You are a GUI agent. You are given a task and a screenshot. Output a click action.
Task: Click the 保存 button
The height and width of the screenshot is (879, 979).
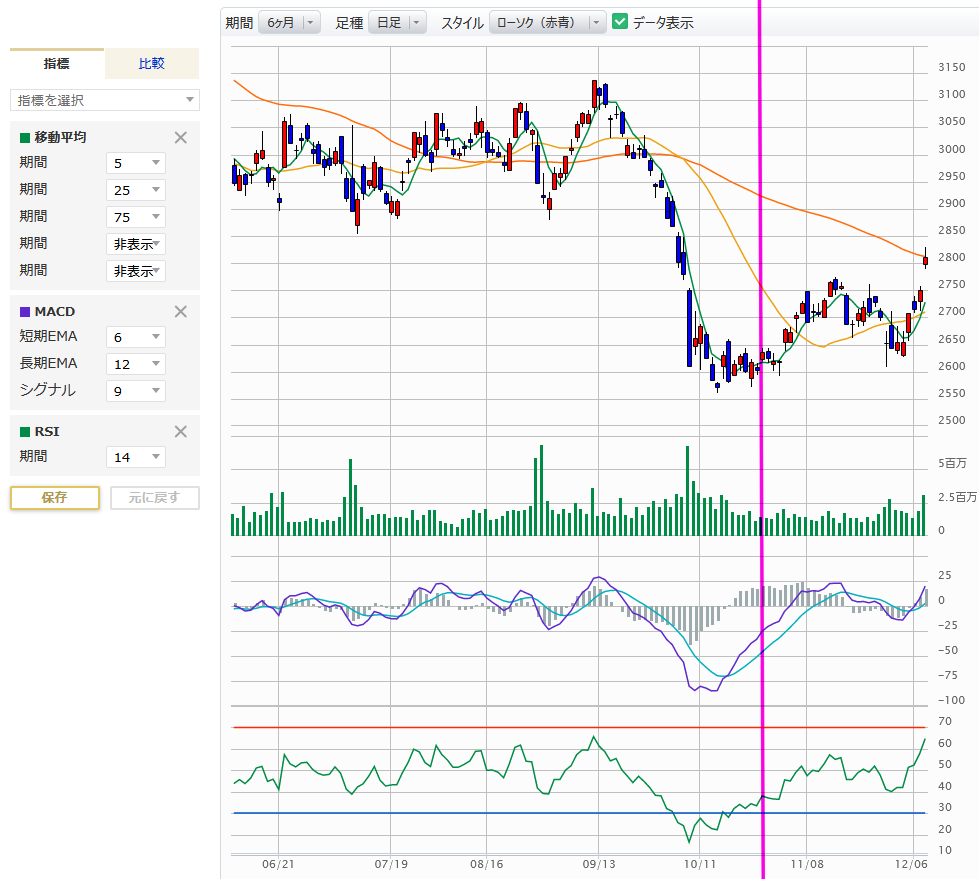[x=55, y=497]
